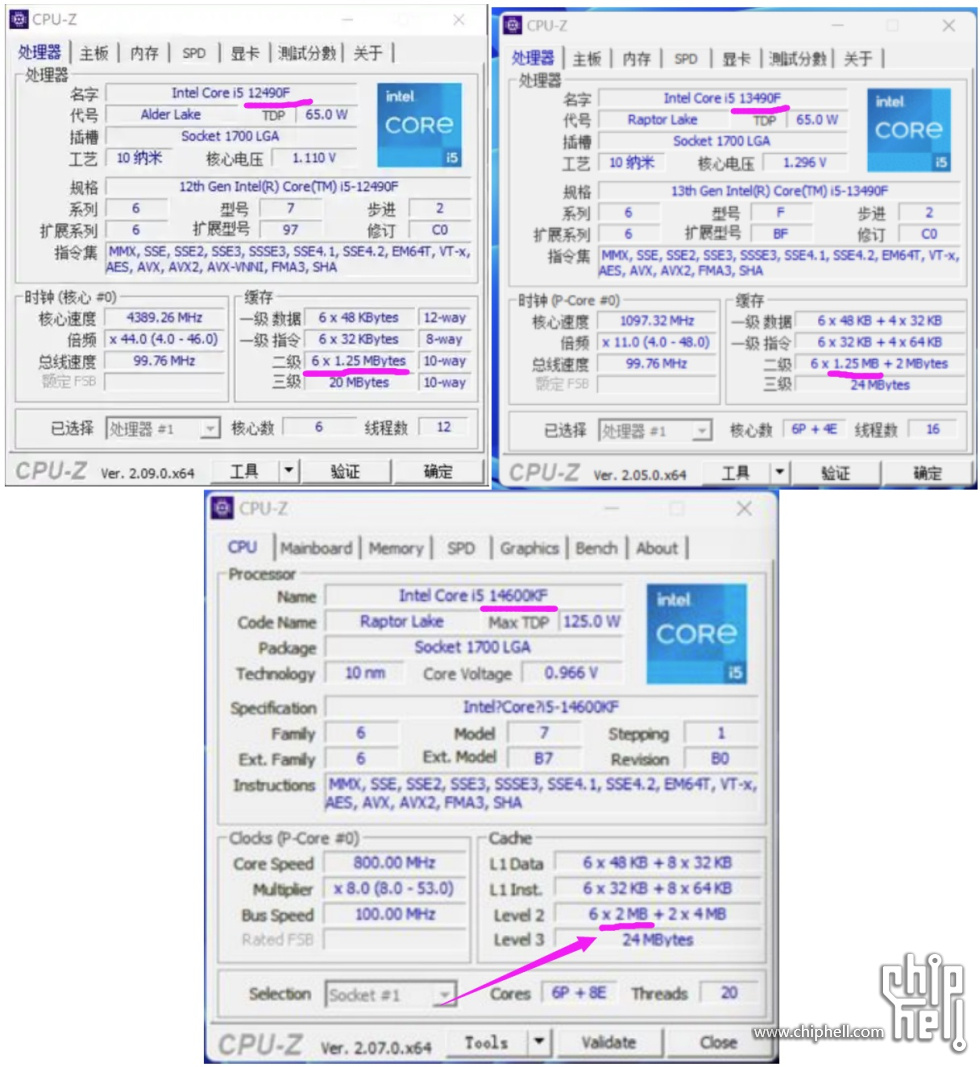Click the 20 MBytes level 3 cache value

pos(359,382)
